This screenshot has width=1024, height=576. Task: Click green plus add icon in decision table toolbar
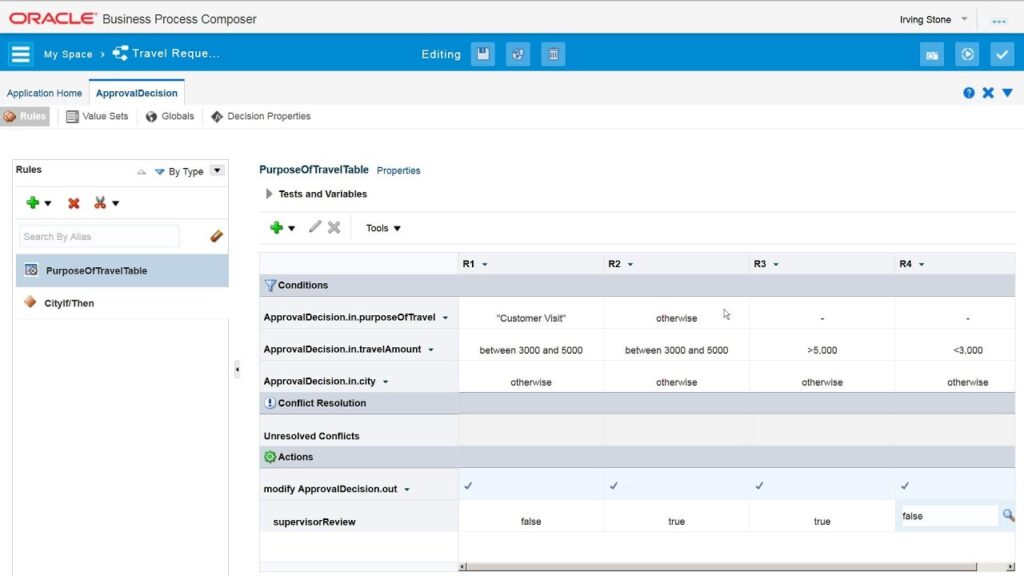pos(276,227)
